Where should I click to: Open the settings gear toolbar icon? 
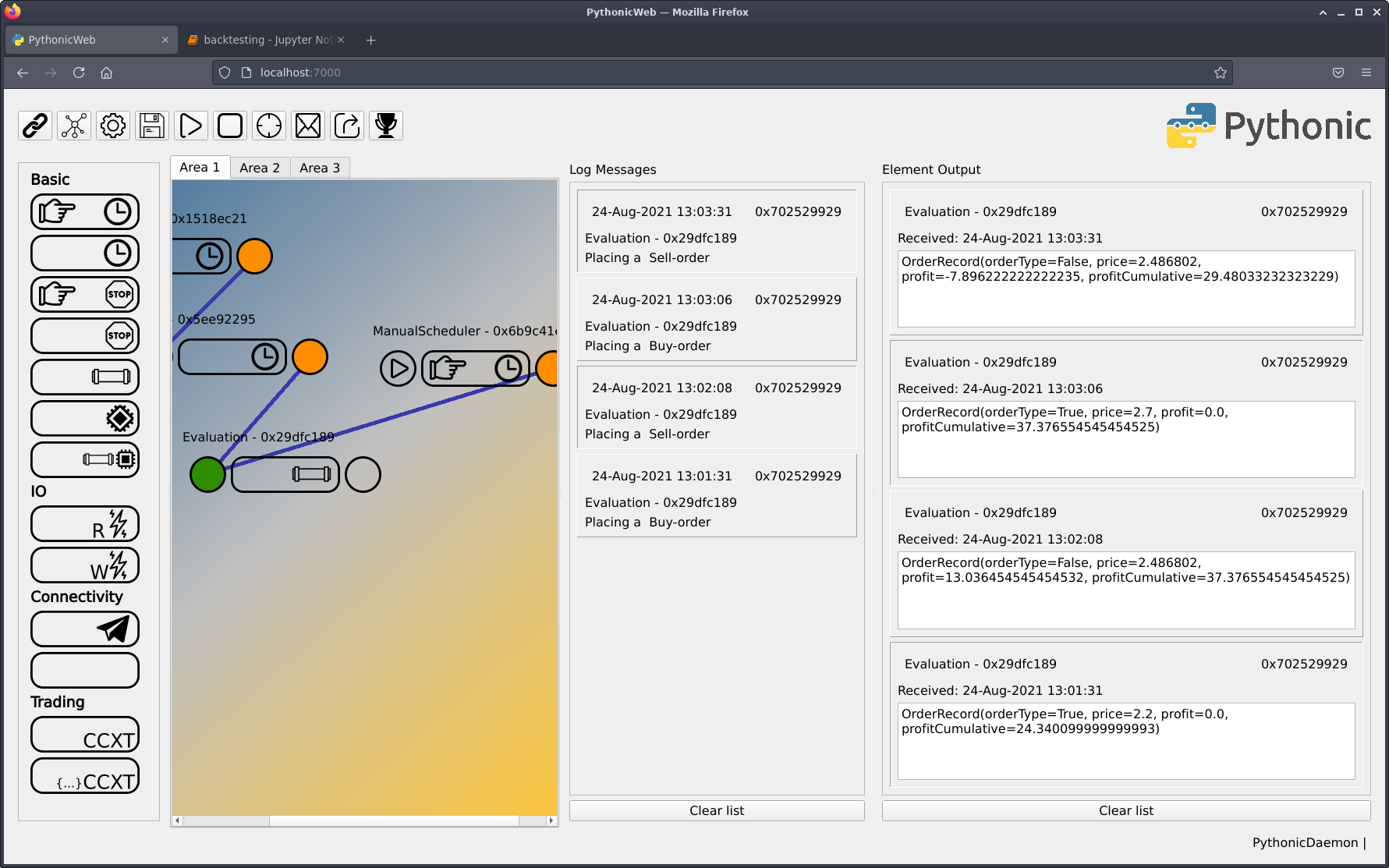click(x=113, y=126)
